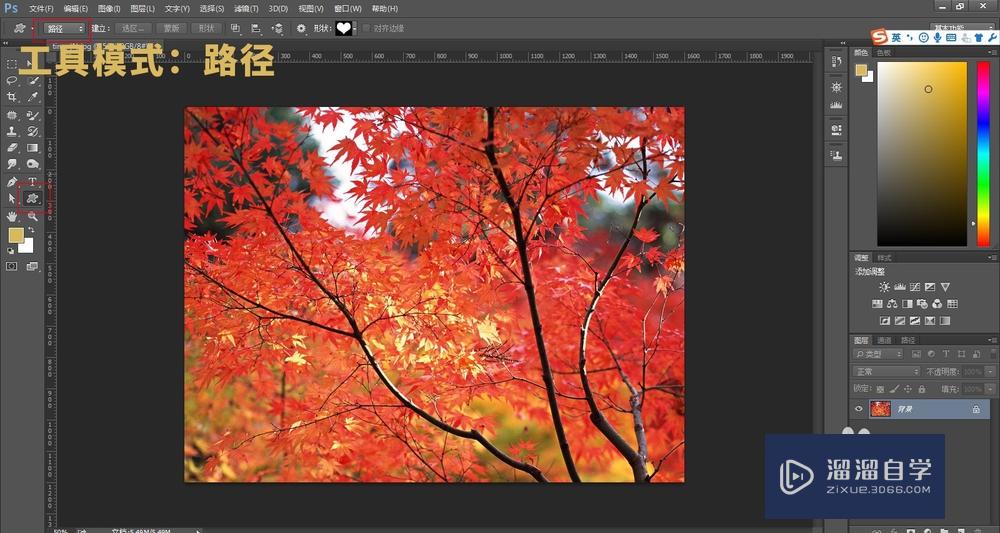Select the Gradient tool

click(x=33, y=148)
